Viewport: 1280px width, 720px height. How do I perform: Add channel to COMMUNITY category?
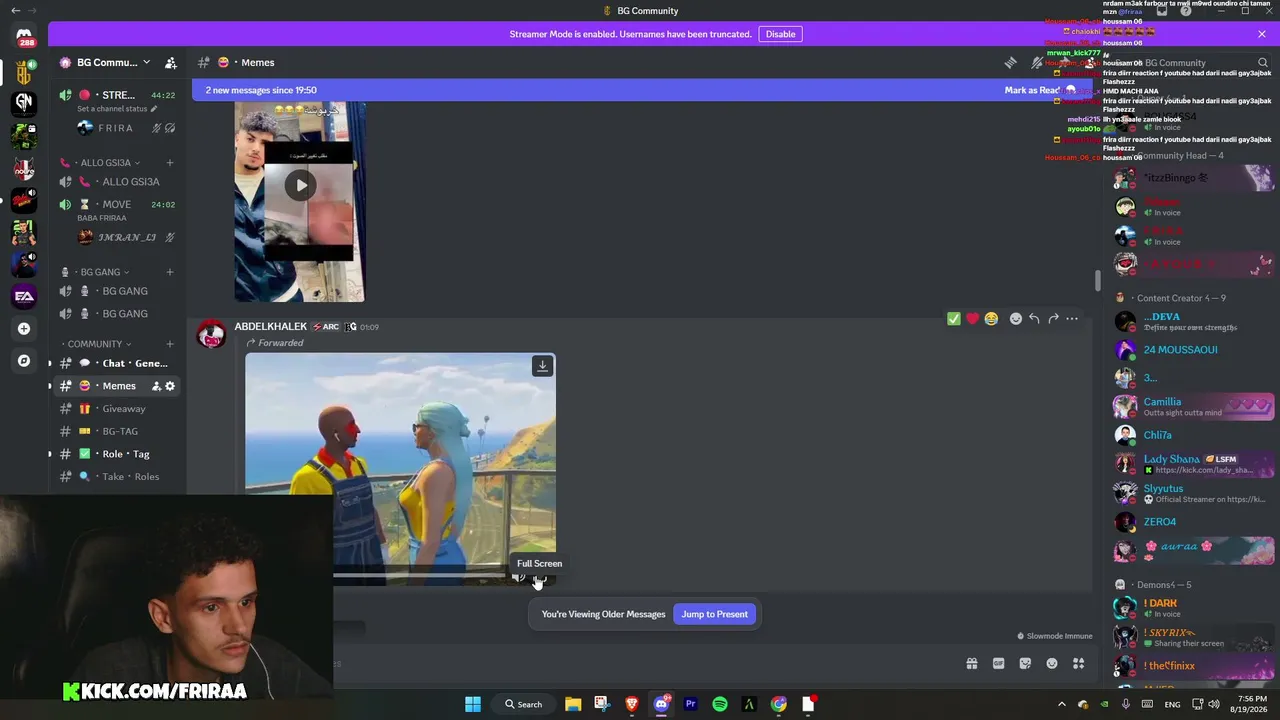(170, 344)
